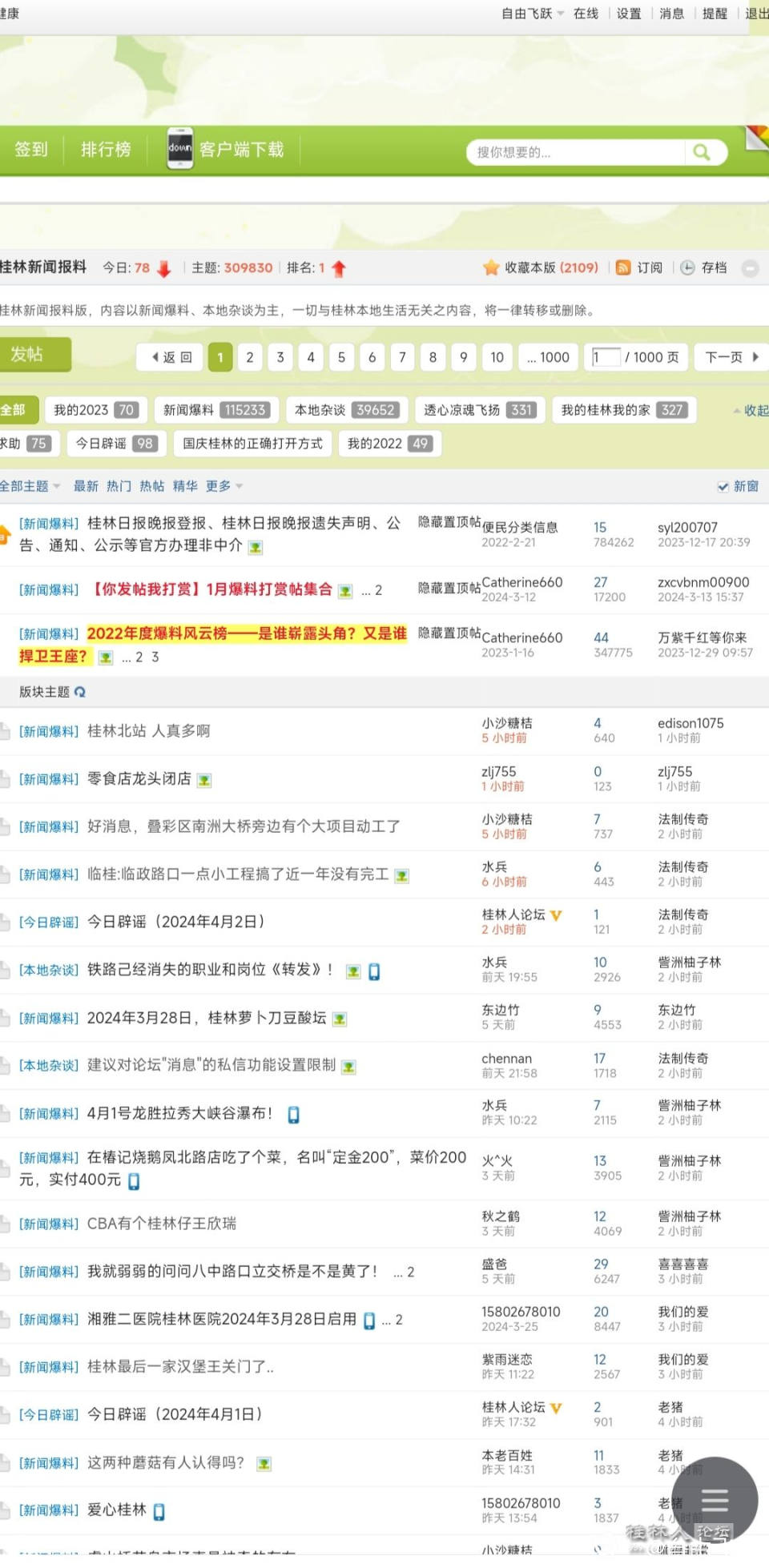Viewport: 769px width, 1568px height.
Task: Collapse the topic categories with 收起
Action: pos(751,410)
